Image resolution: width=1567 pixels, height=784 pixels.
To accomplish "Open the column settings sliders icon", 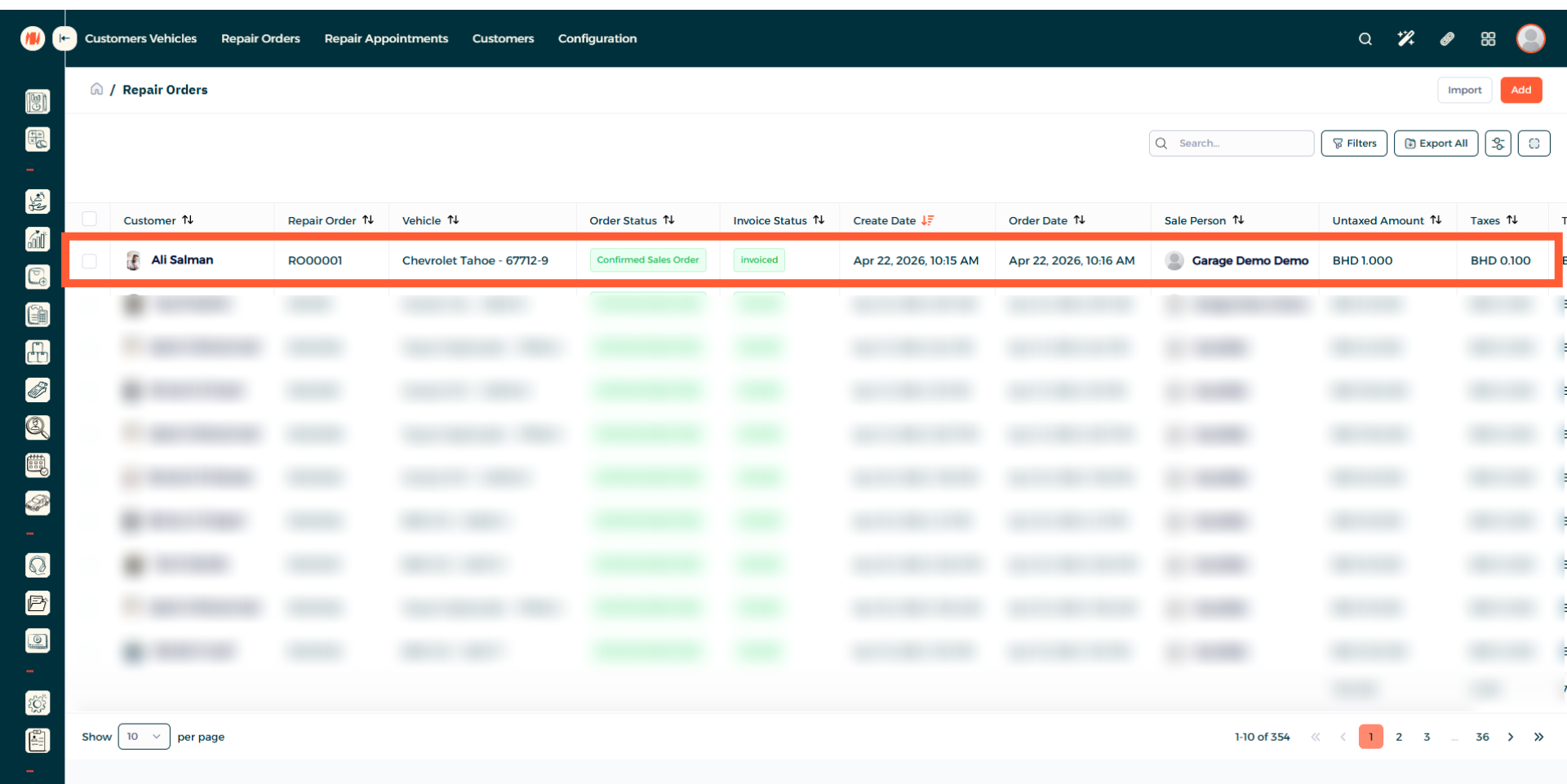I will coord(1498,144).
